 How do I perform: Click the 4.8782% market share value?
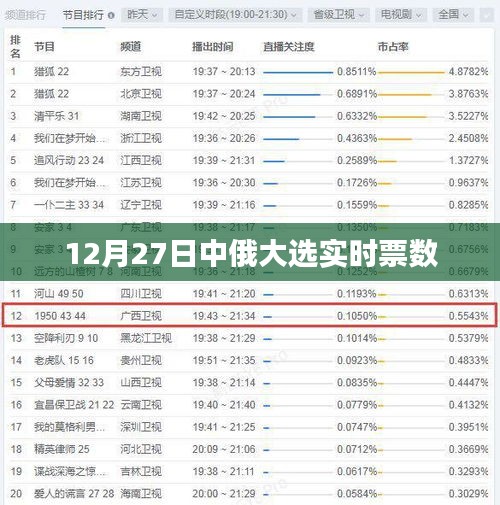[468, 71]
